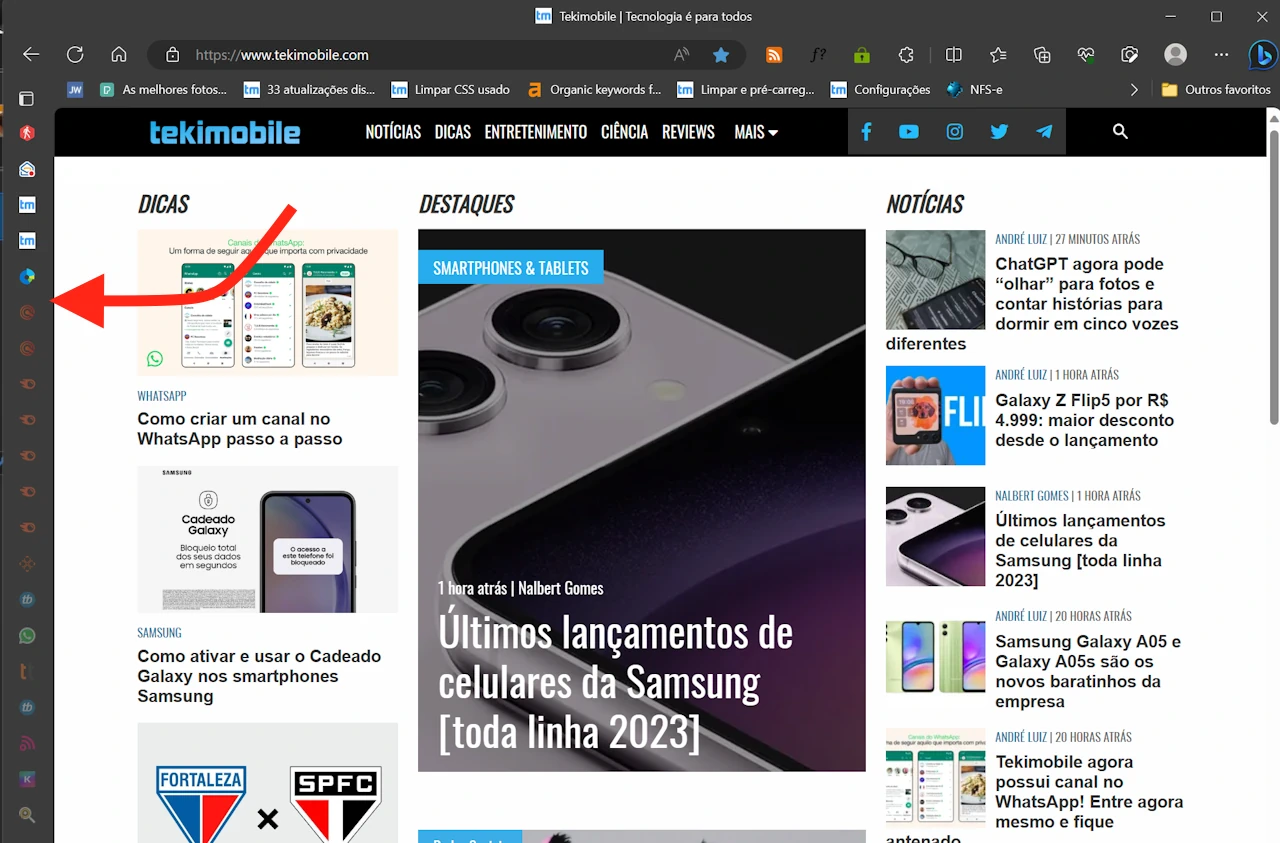Open the Bing Copilot sidebar button
This screenshot has width=1280, height=843.
1261,55
